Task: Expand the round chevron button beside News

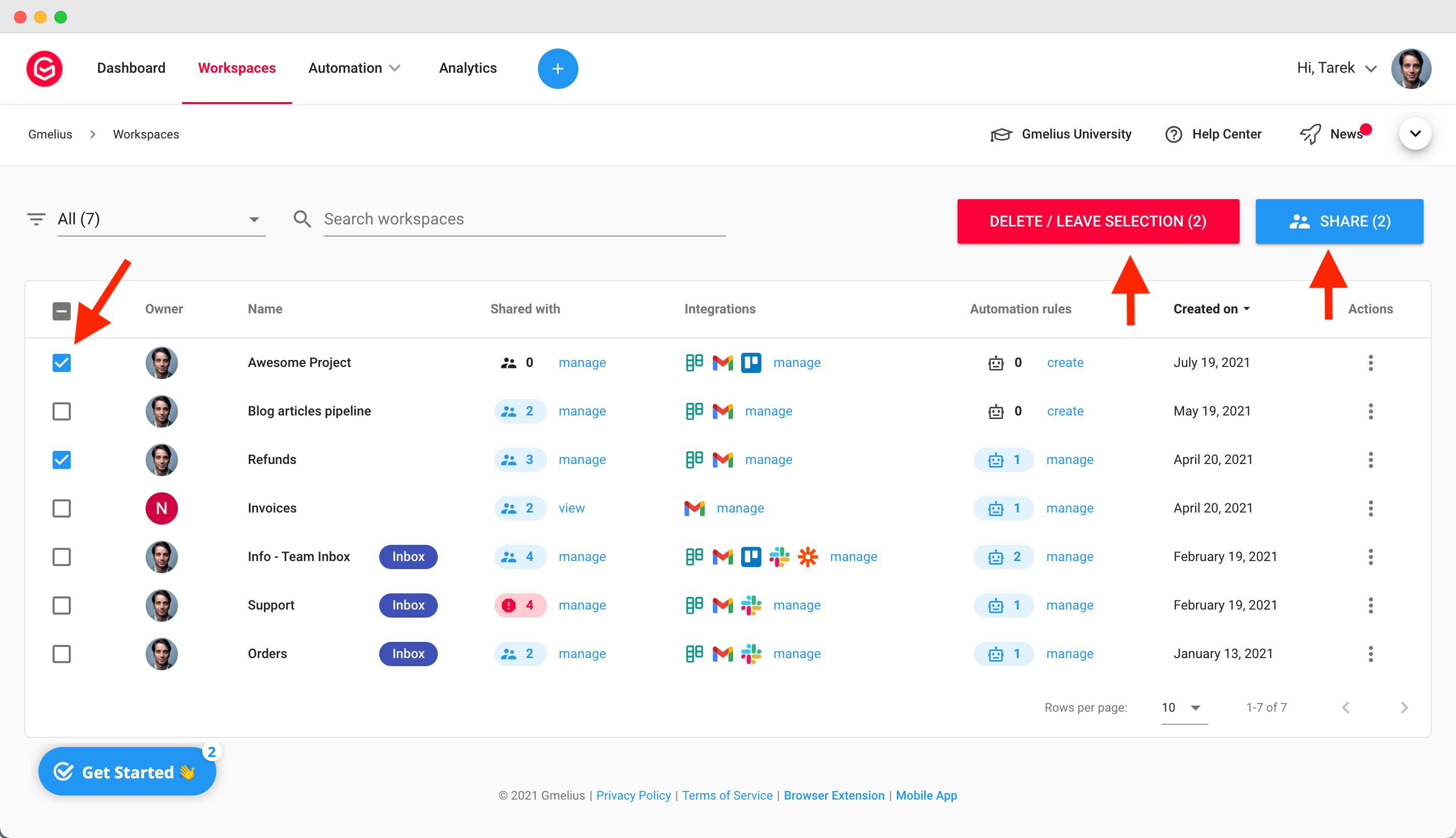Action: pyautogui.click(x=1415, y=133)
